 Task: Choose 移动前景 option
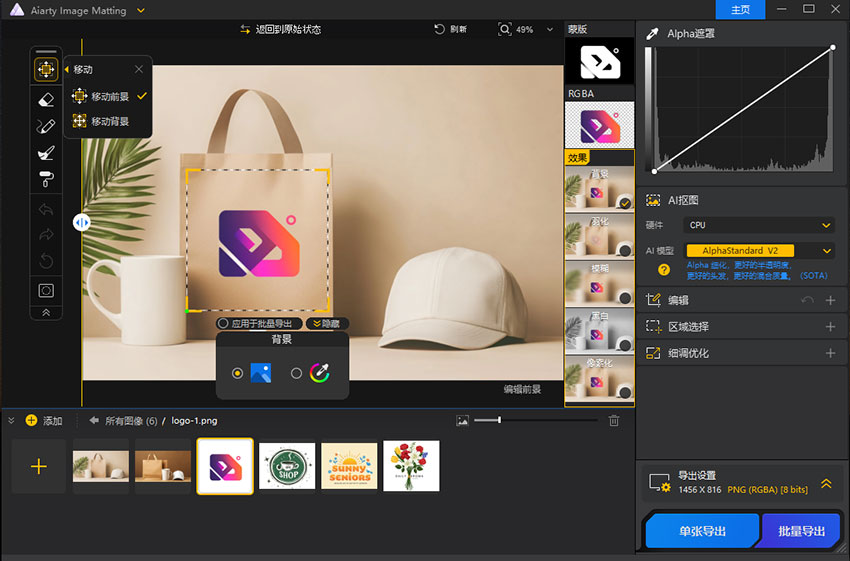pyautogui.click(x=109, y=96)
